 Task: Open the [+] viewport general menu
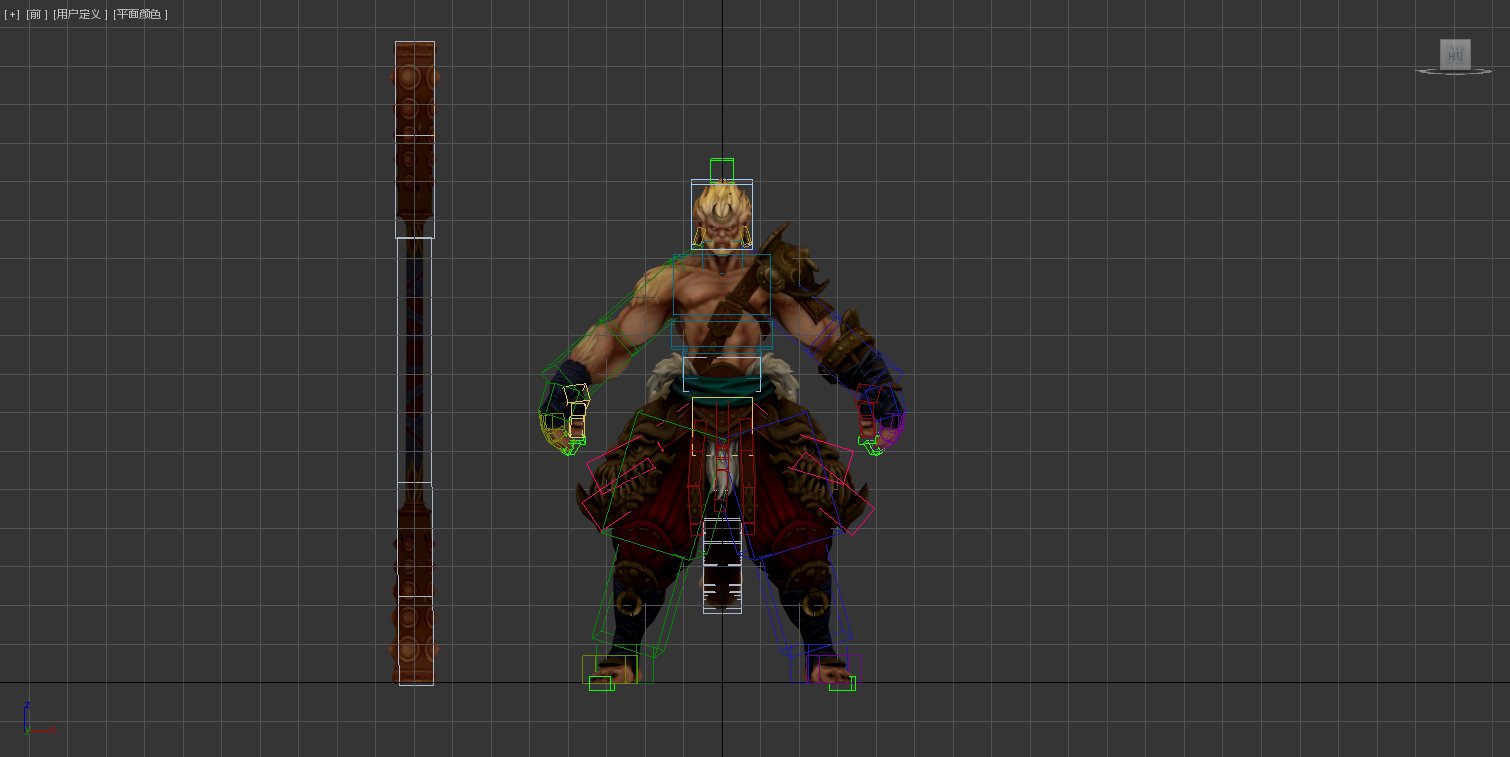12,14
